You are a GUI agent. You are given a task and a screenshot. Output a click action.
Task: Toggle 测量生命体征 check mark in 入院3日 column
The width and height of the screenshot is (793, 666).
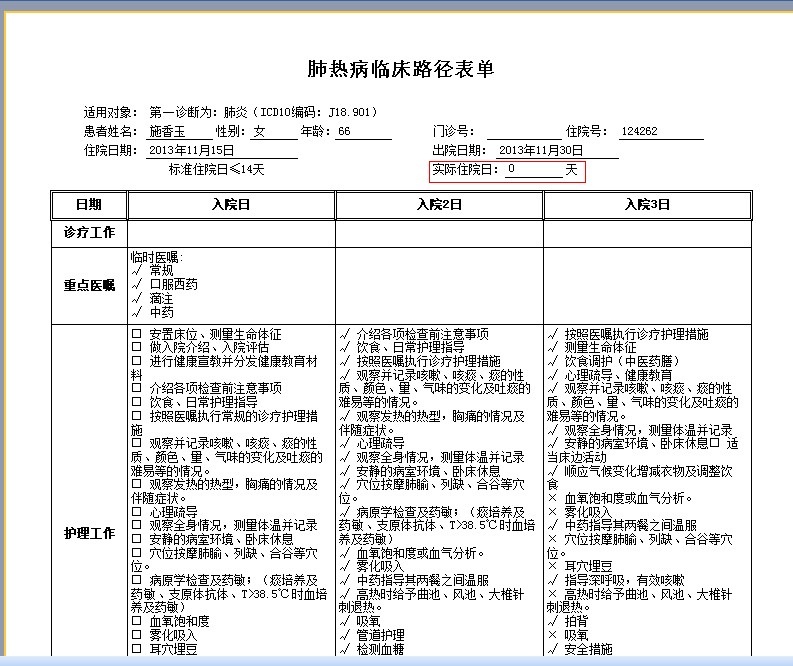(x=553, y=347)
